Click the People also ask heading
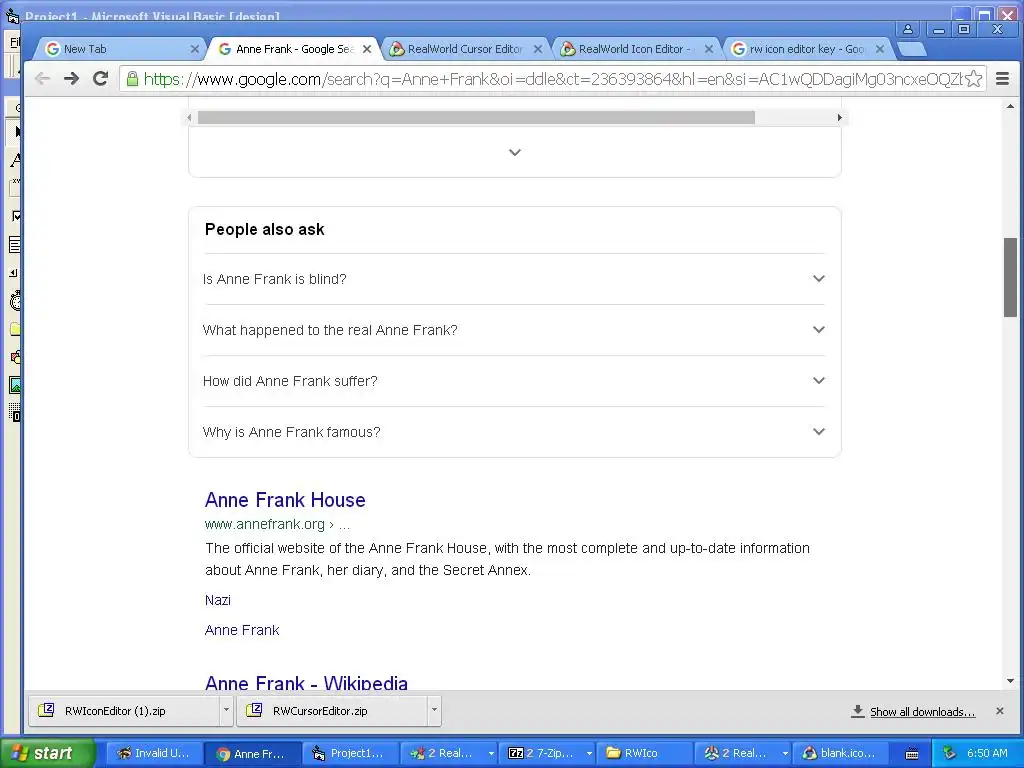 (264, 229)
